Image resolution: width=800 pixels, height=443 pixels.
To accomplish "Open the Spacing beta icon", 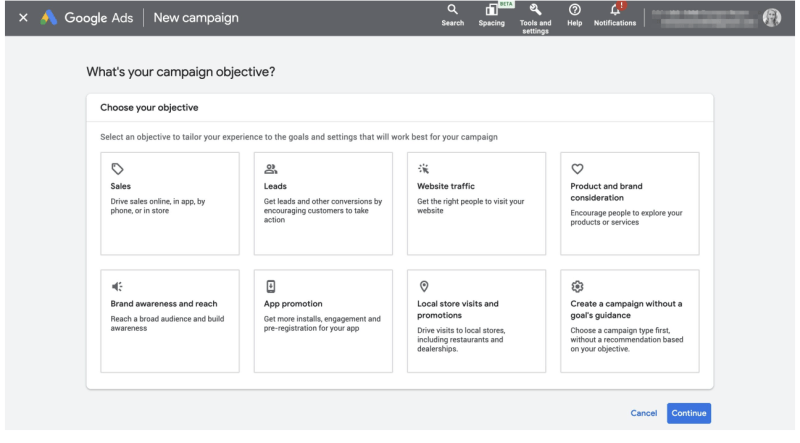I will (491, 11).
